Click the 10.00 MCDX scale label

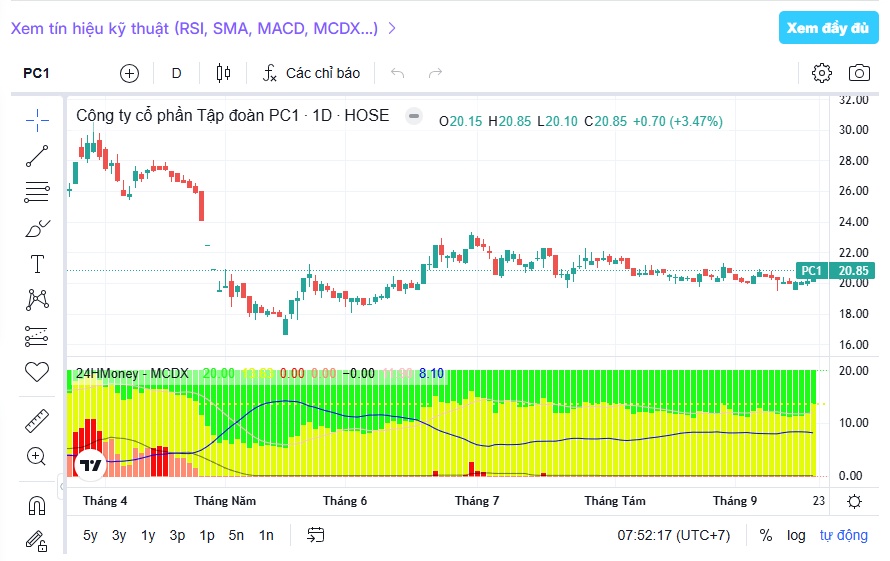[x=854, y=423]
